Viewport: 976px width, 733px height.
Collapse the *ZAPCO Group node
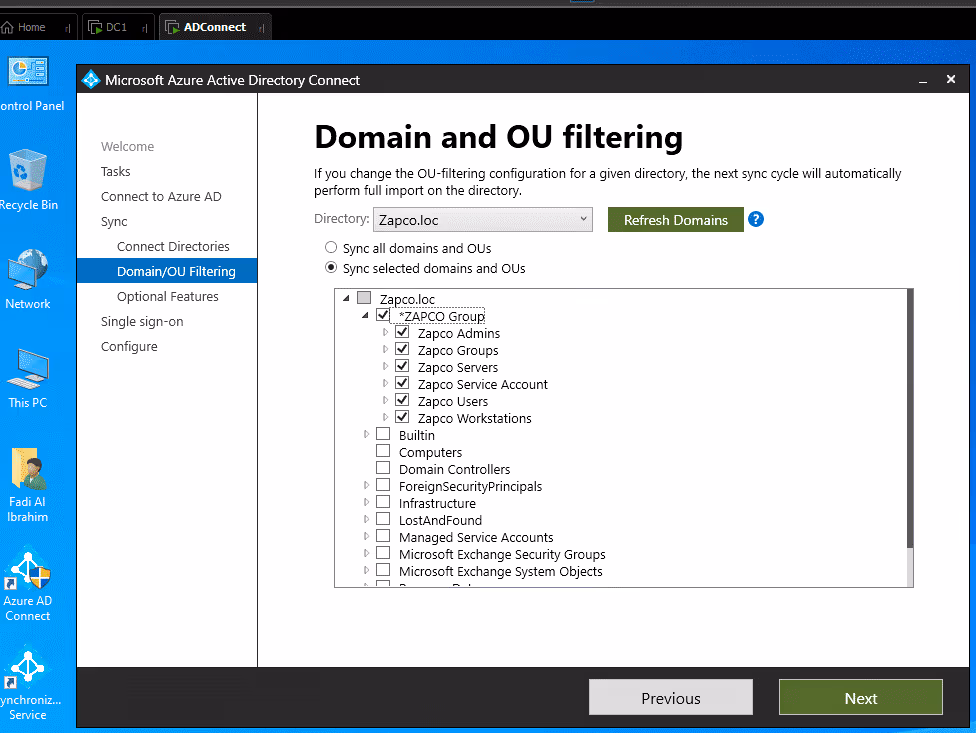point(365,315)
